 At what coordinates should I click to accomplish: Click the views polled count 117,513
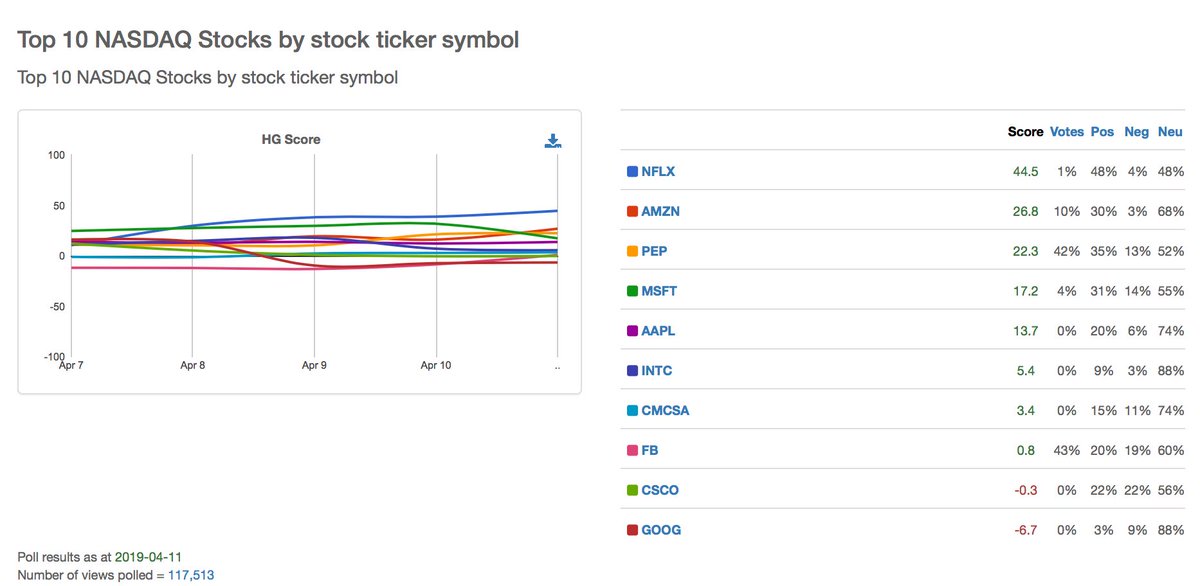[x=189, y=575]
